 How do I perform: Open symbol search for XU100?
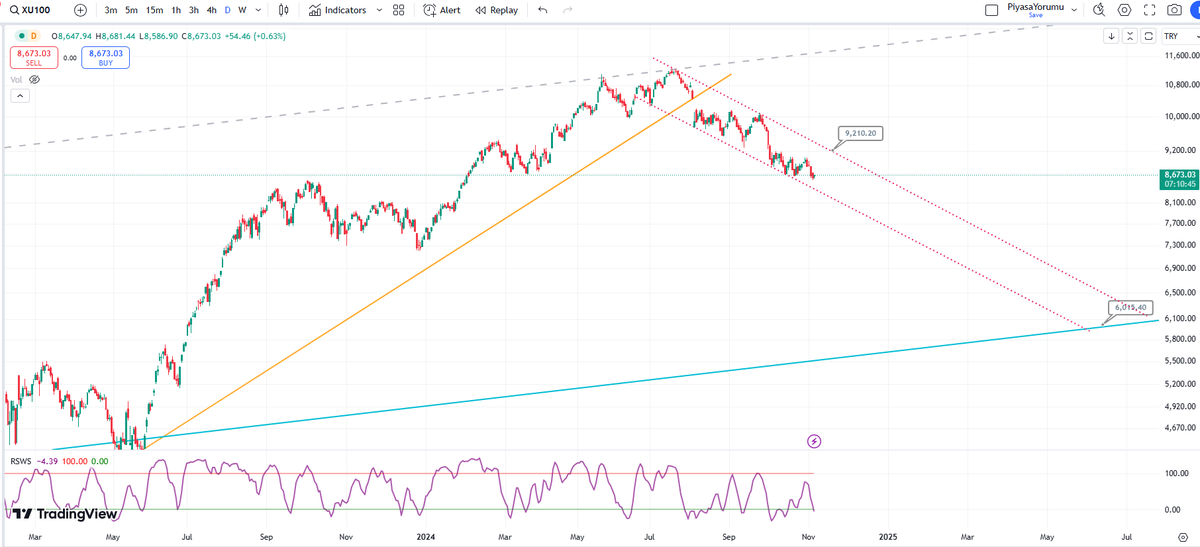(x=32, y=10)
